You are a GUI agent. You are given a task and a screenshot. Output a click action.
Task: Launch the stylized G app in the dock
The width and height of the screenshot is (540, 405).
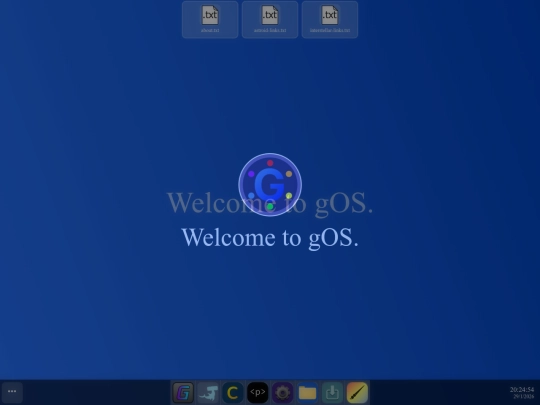coord(183,392)
